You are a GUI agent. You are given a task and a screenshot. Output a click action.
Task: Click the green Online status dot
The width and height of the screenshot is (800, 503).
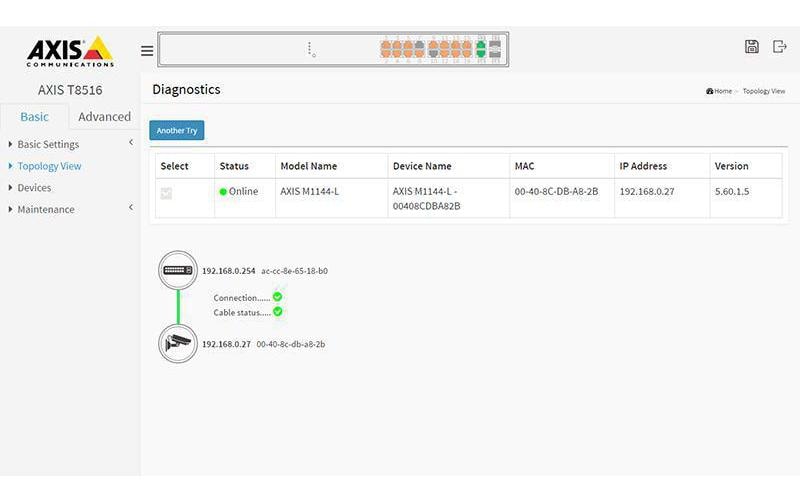[x=223, y=192]
